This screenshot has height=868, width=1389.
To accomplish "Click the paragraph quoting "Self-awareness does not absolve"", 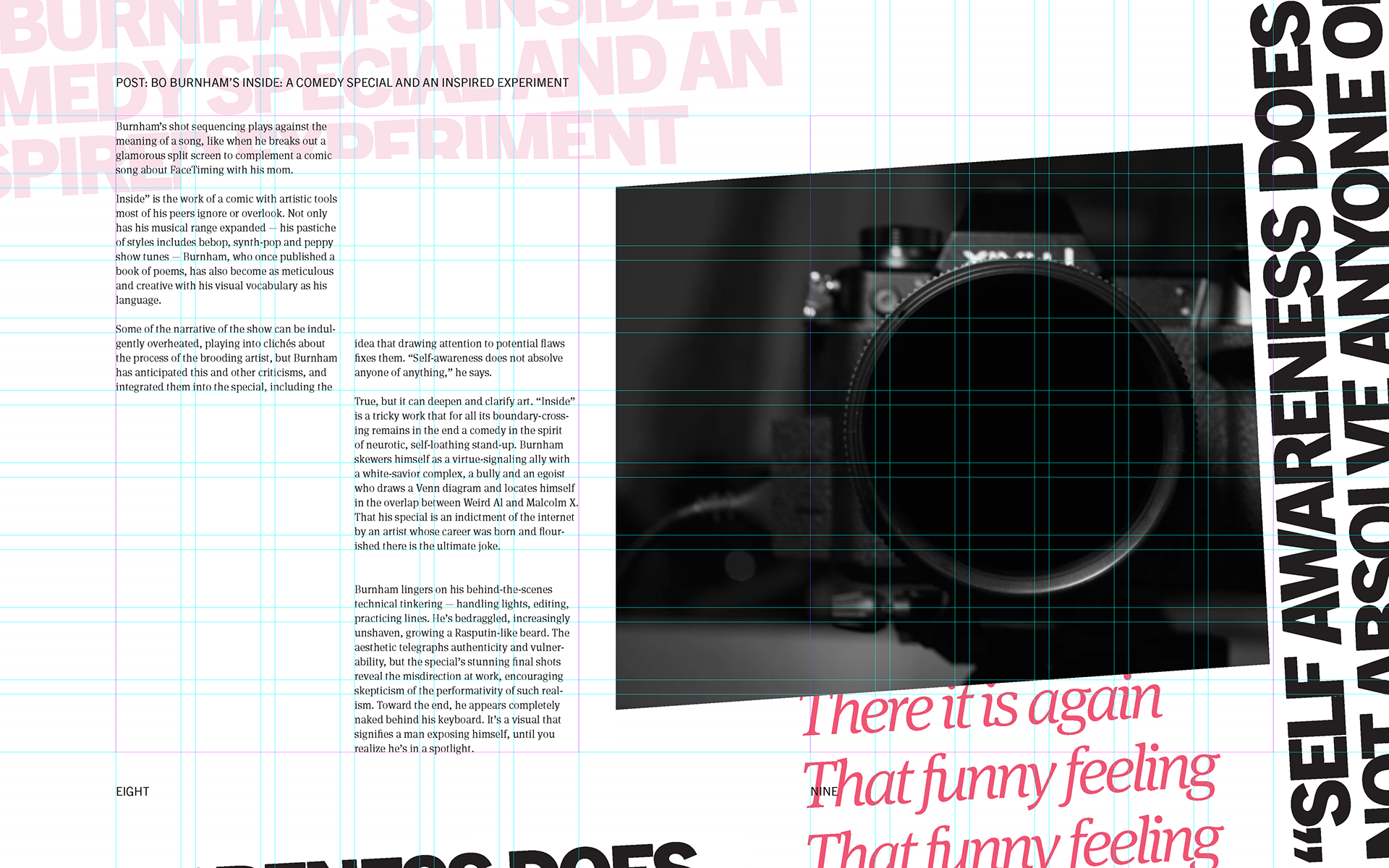I will point(459,358).
